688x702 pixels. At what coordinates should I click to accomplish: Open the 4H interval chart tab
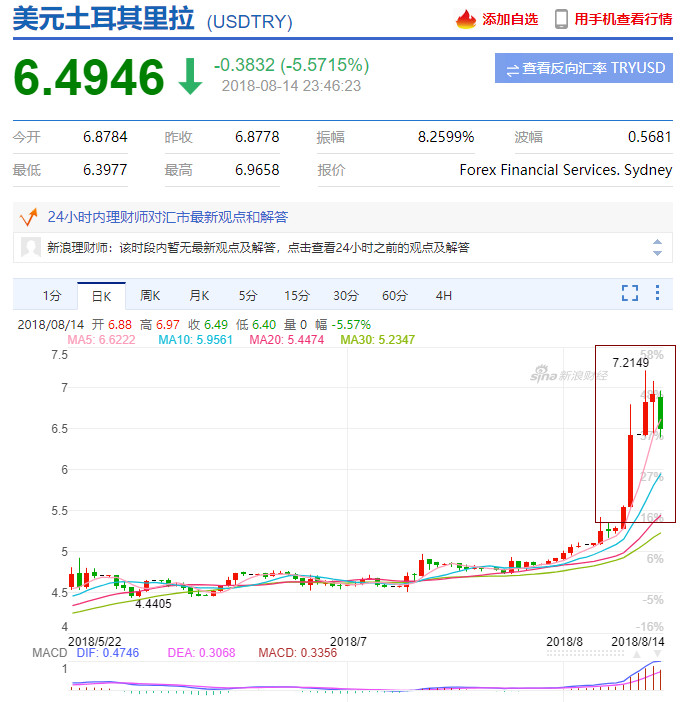tap(444, 295)
